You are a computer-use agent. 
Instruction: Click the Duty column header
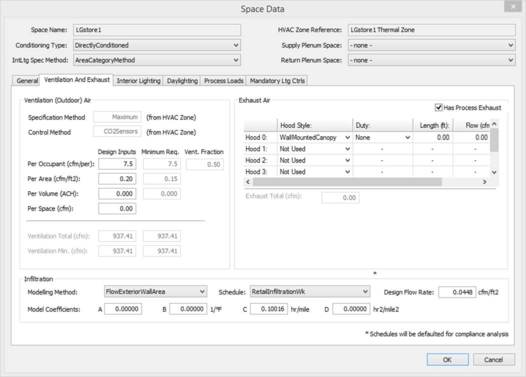click(382, 125)
